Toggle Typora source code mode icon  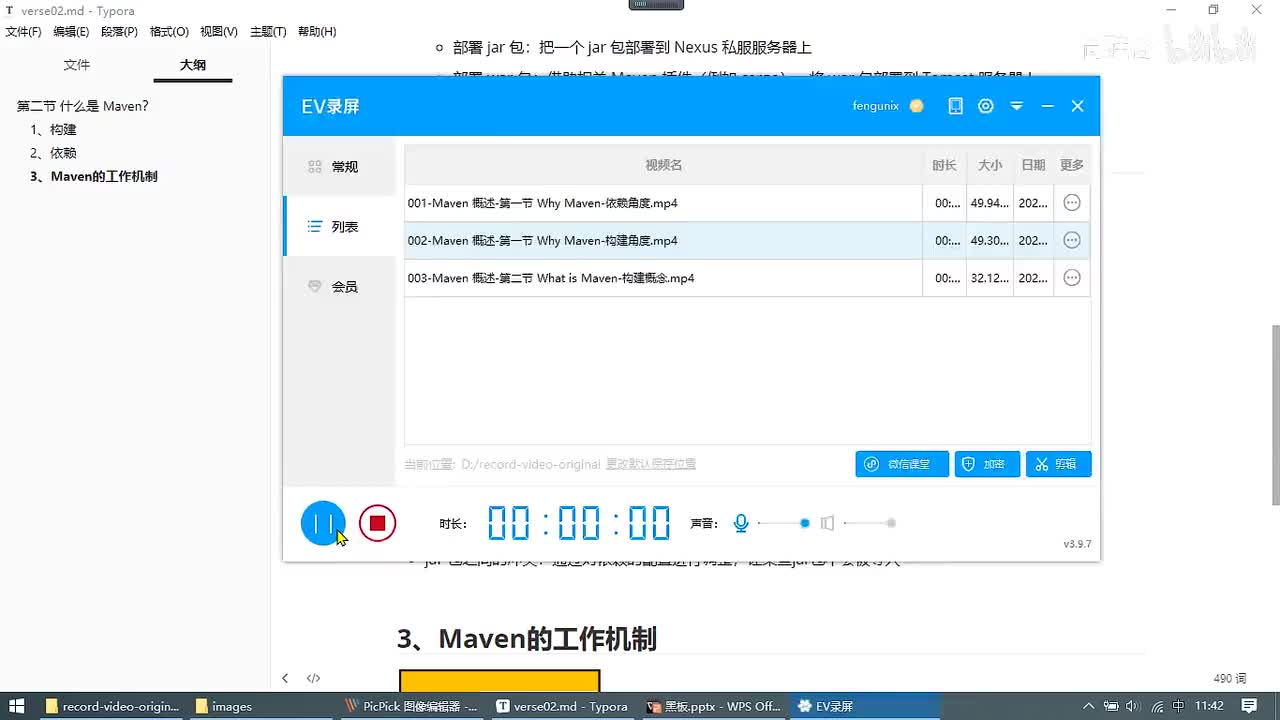pos(313,678)
